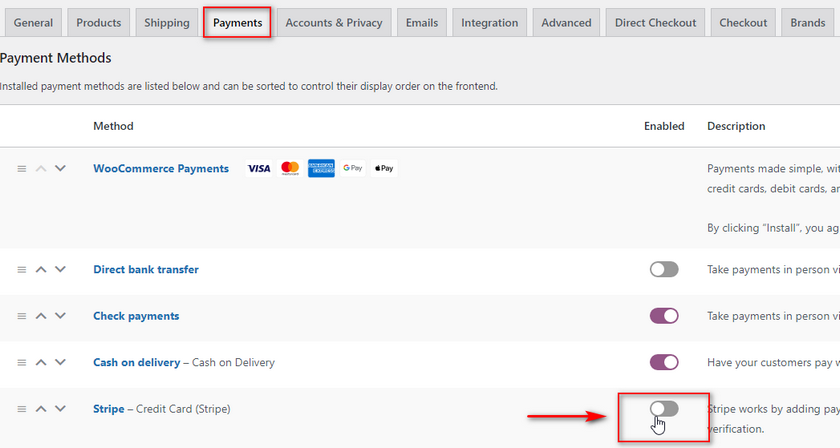This screenshot has width=840, height=448.
Task: Grab the Stripe drag handle
Action: (21, 409)
